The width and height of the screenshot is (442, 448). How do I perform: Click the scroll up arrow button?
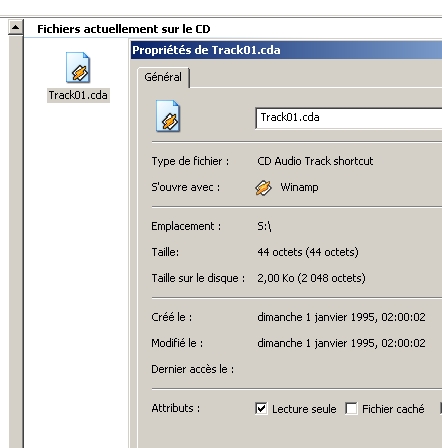click(15, 27)
